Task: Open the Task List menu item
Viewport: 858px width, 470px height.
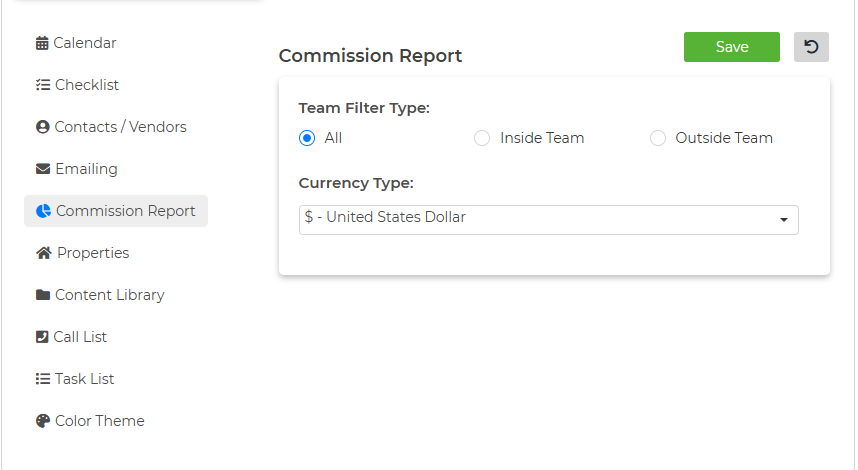Action: click(75, 379)
